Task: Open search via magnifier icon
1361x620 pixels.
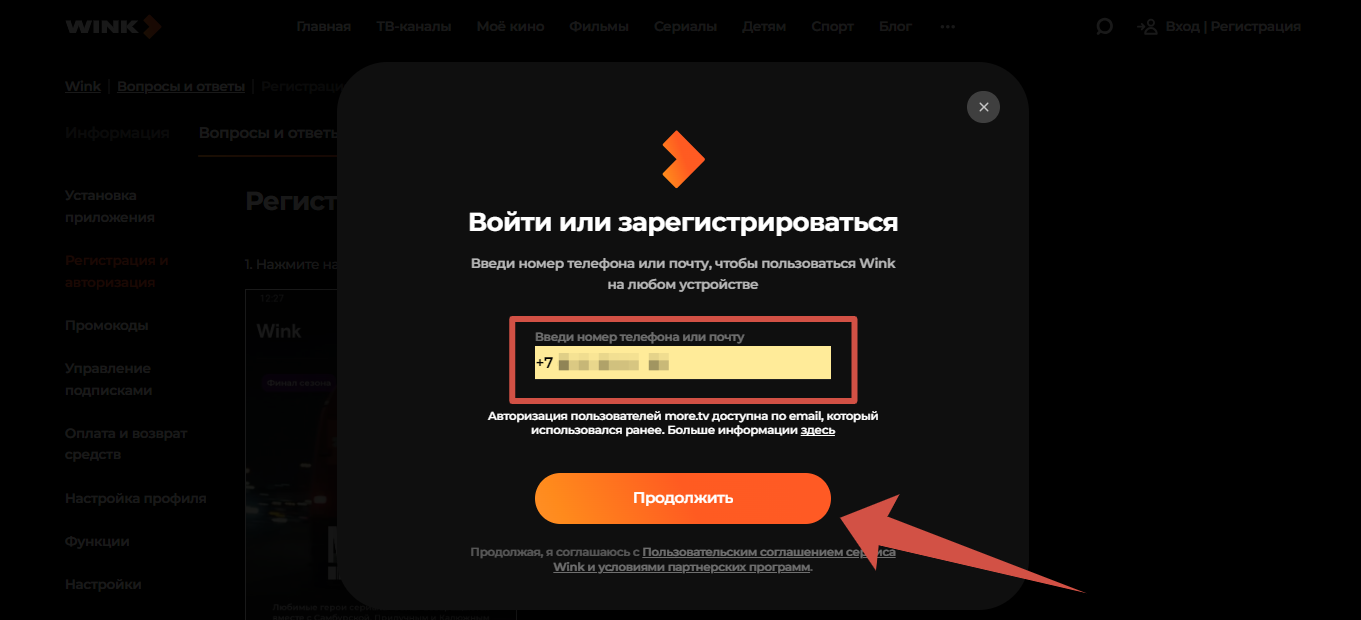Action: tap(1104, 27)
